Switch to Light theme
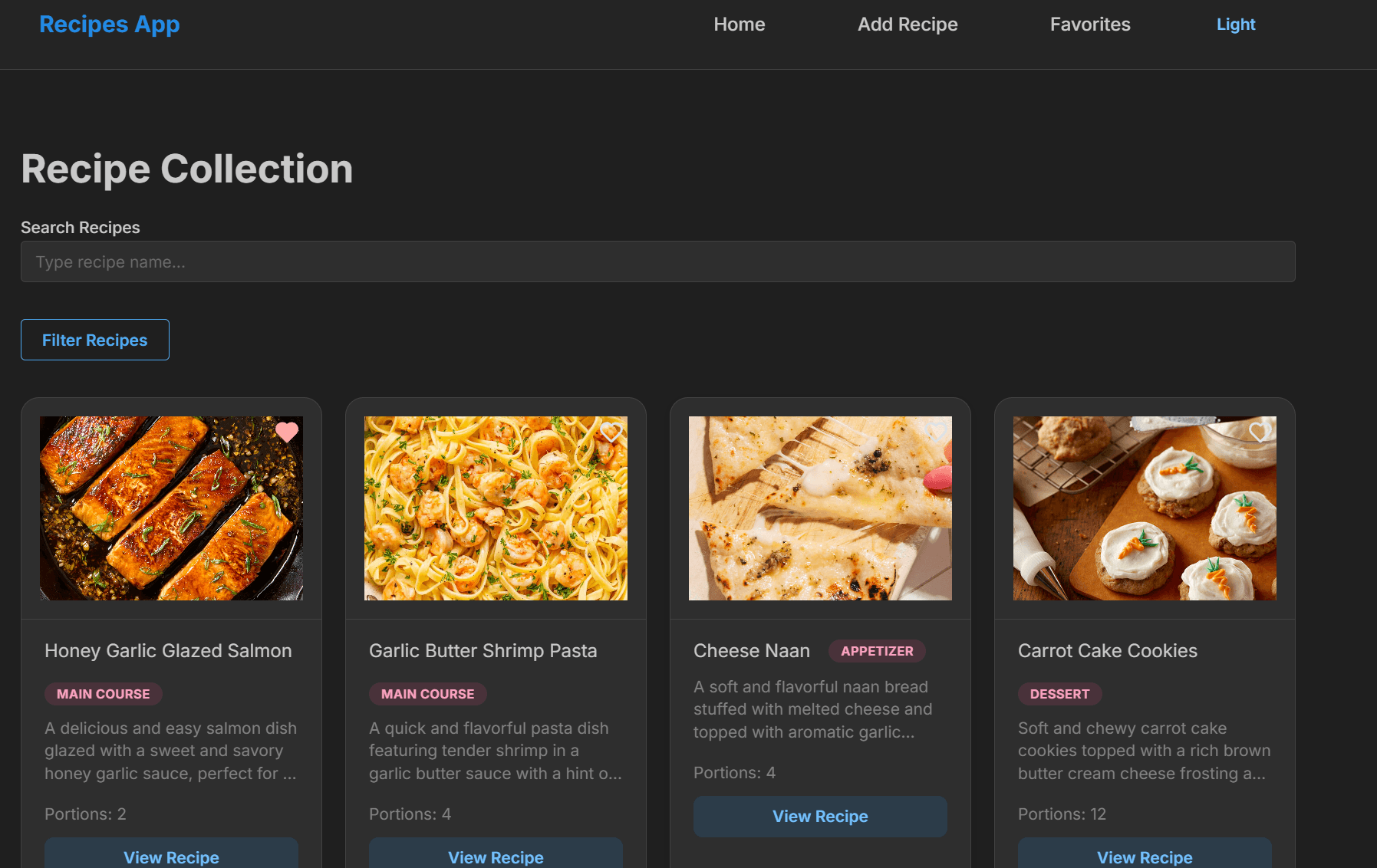The height and width of the screenshot is (868, 1377). click(1235, 24)
